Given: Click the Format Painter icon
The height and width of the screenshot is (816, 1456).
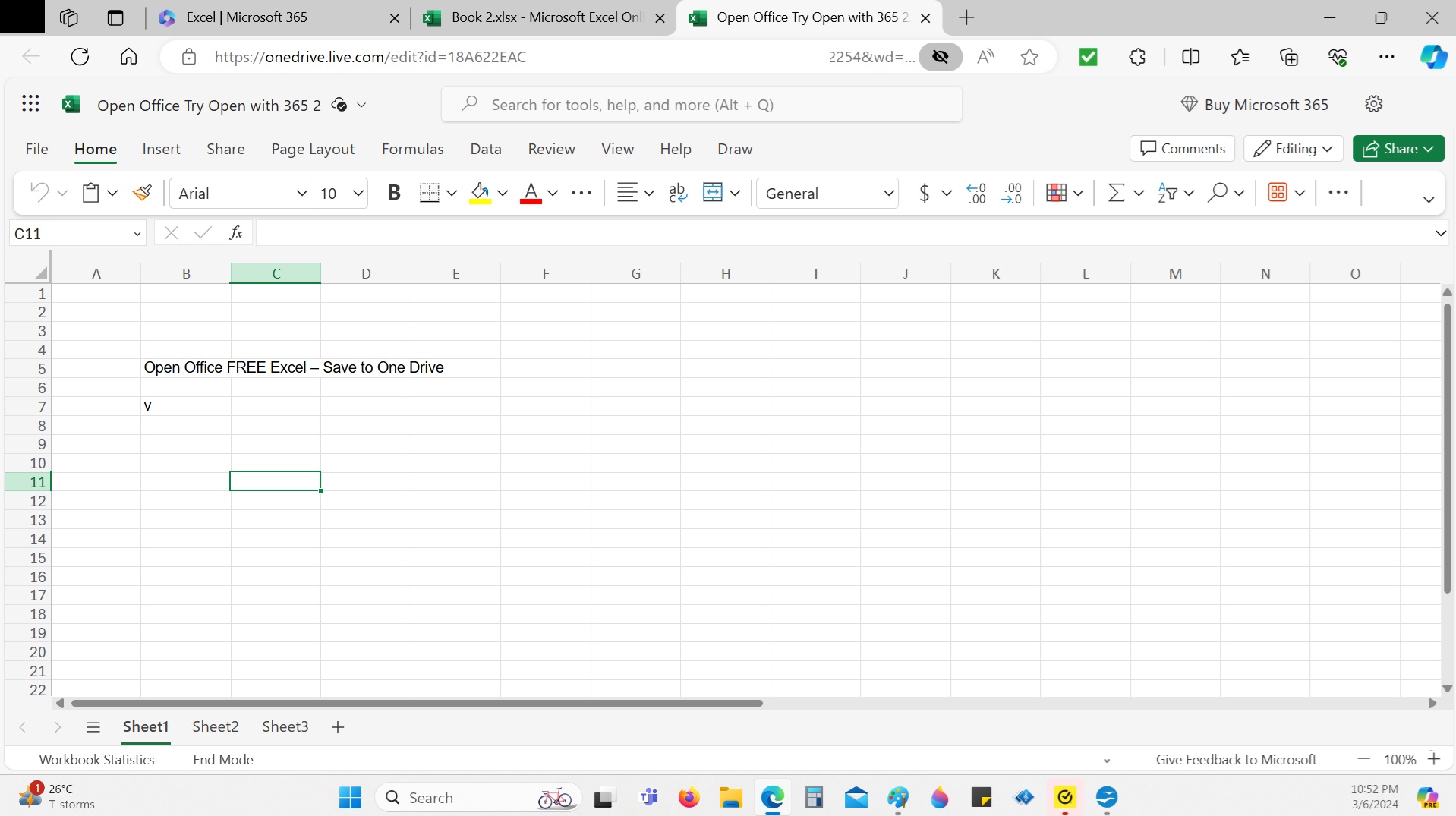Looking at the screenshot, I should click(142, 193).
